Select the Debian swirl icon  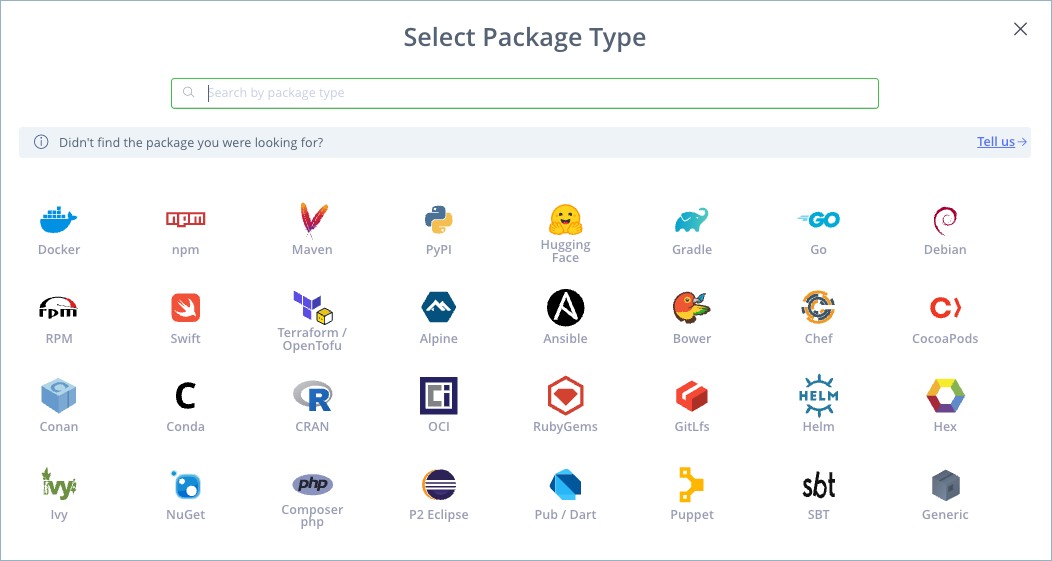point(945,219)
